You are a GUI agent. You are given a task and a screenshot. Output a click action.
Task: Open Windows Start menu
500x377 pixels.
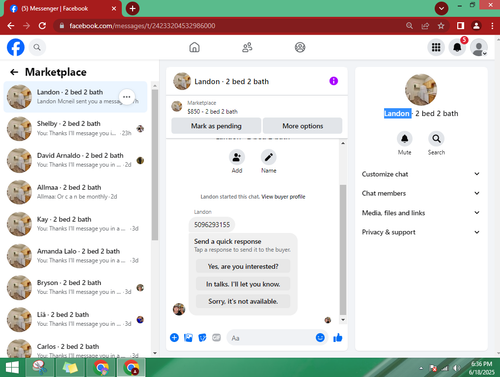12,368
